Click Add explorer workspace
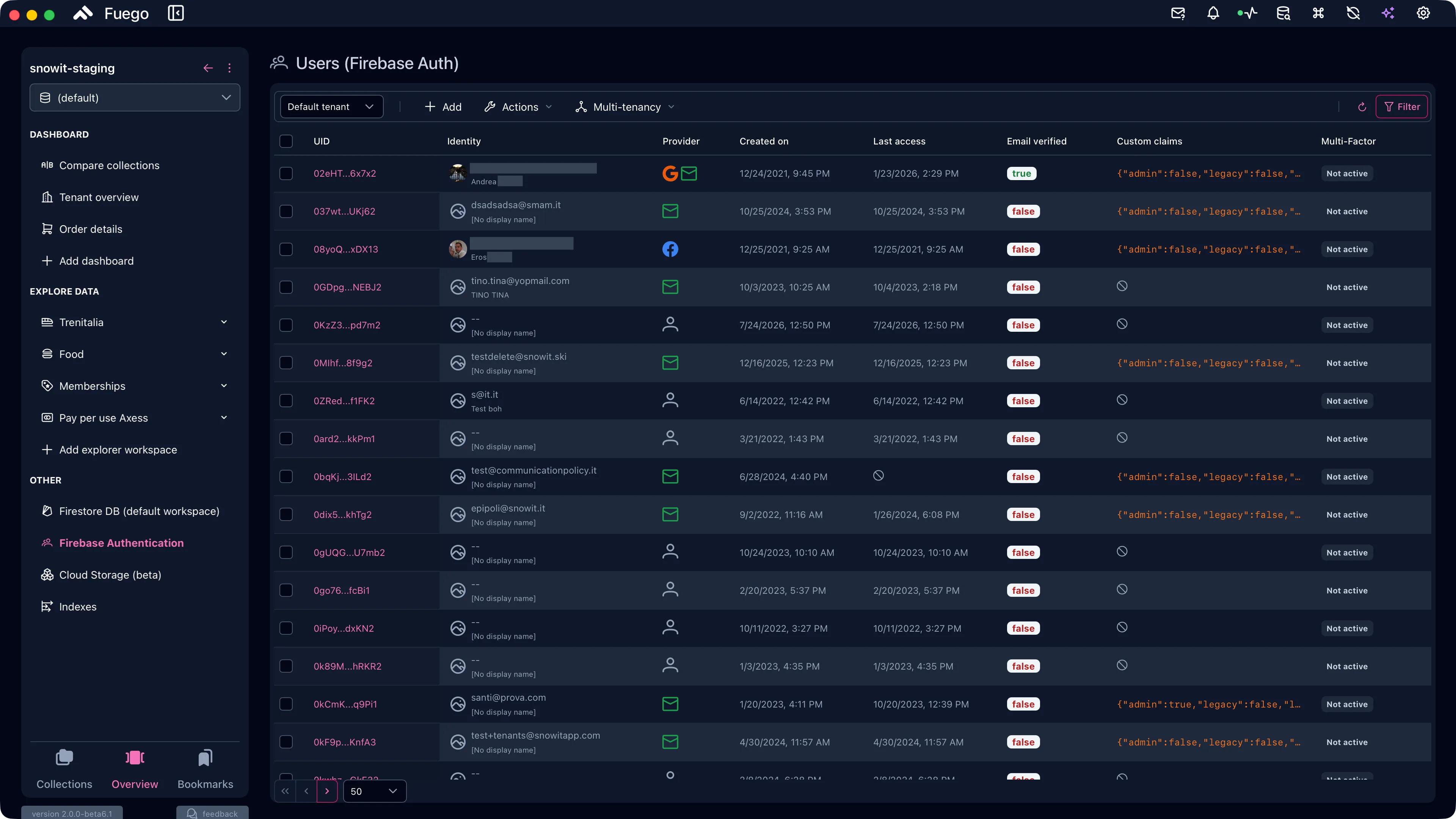The image size is (1456, 819). coord(110,449)
